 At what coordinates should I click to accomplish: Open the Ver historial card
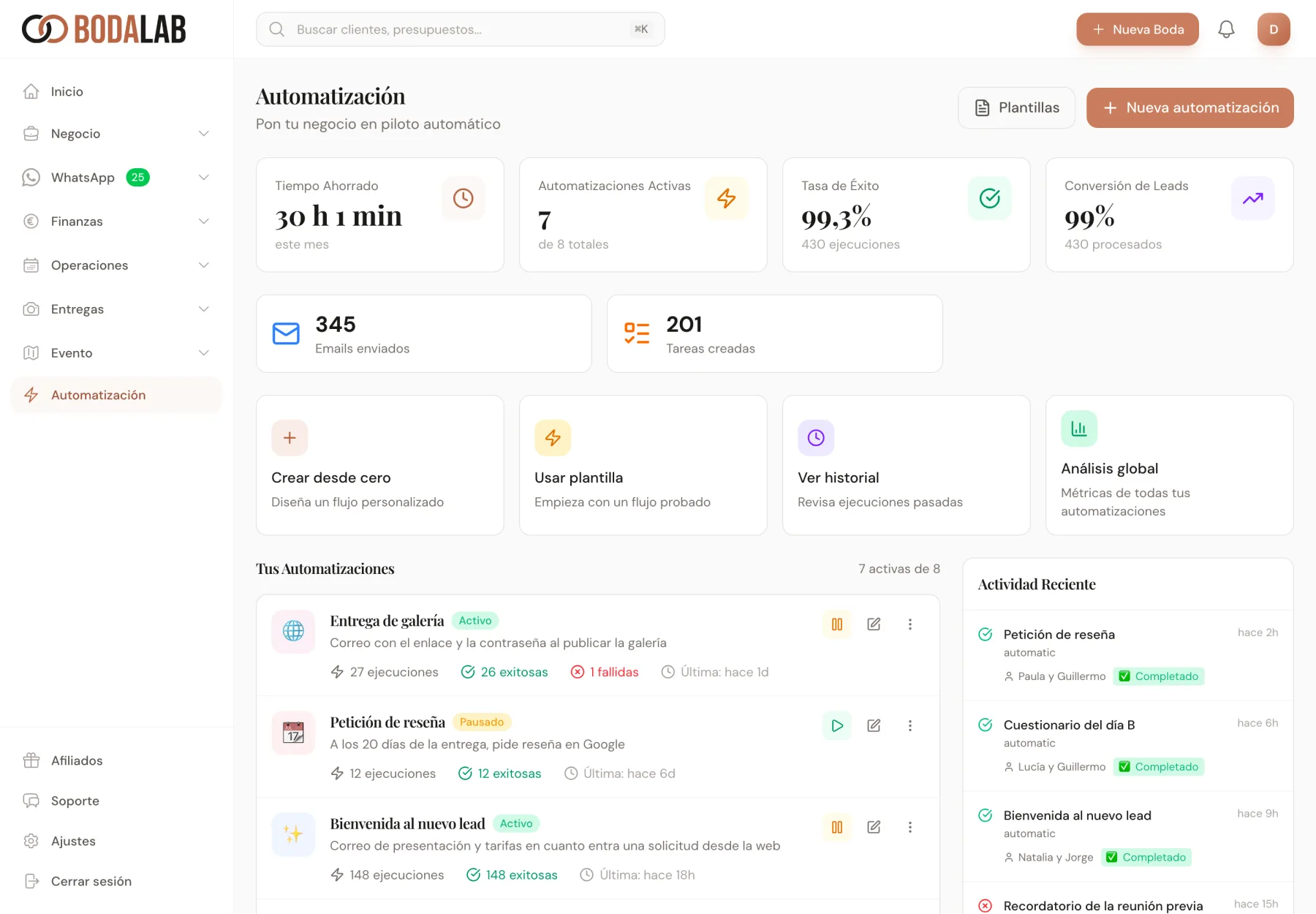pos(907,465)
